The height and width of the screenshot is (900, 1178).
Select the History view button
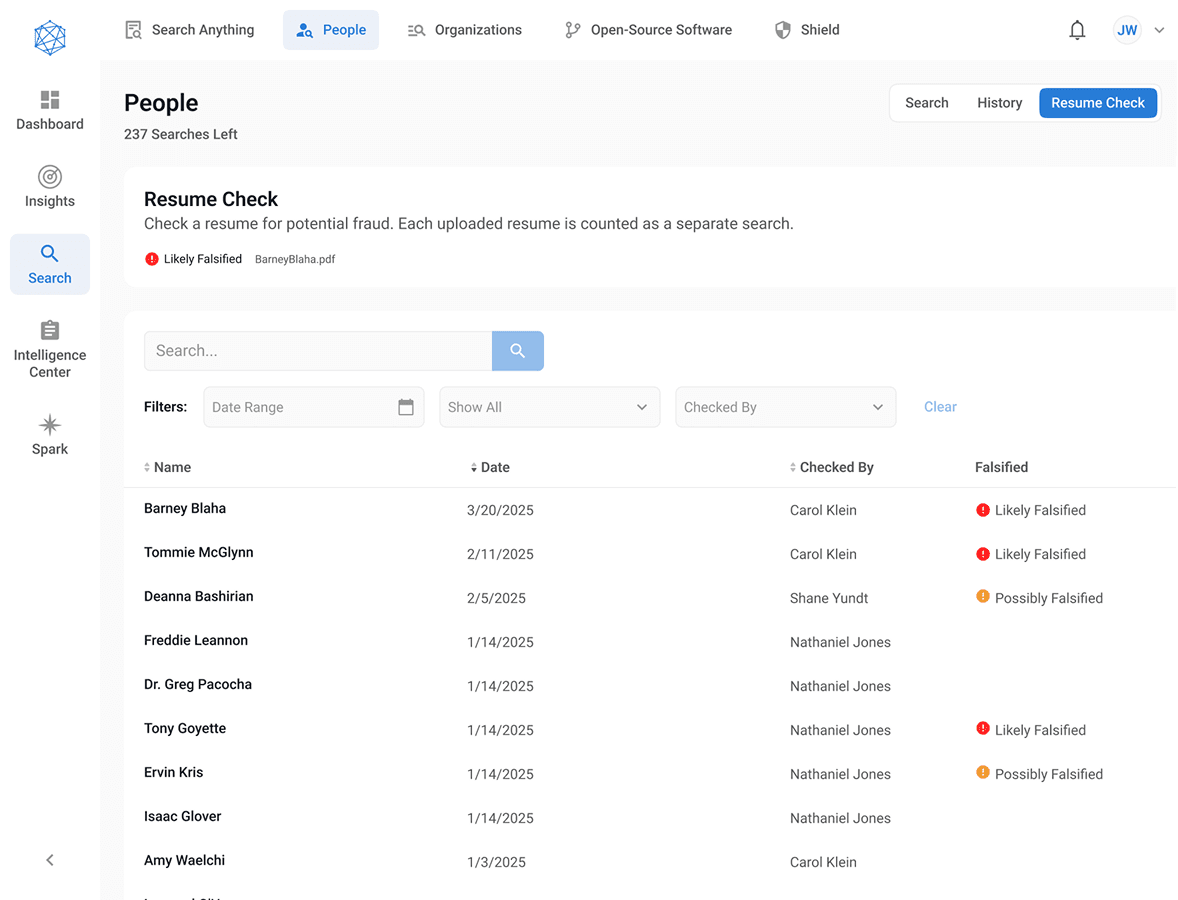point(999,103)
